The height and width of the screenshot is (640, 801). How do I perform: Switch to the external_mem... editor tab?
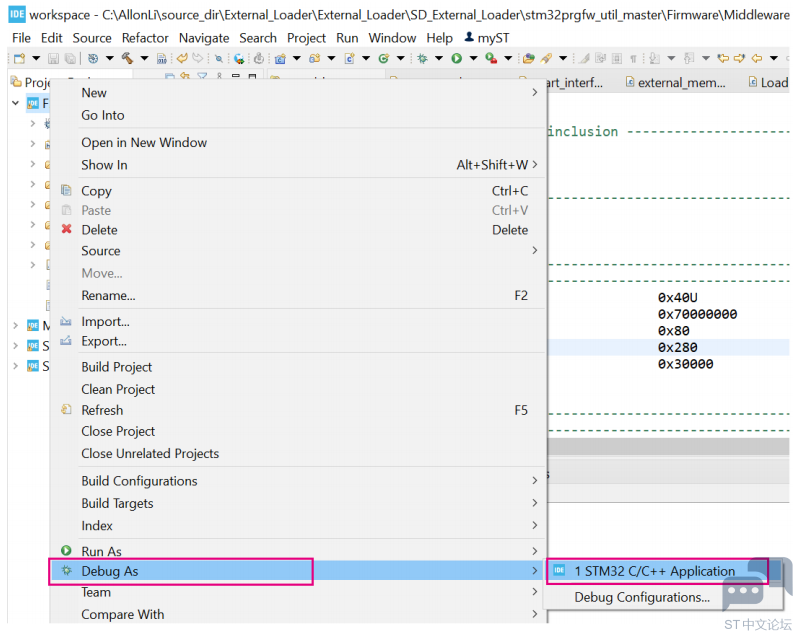(x=675, y=82)
